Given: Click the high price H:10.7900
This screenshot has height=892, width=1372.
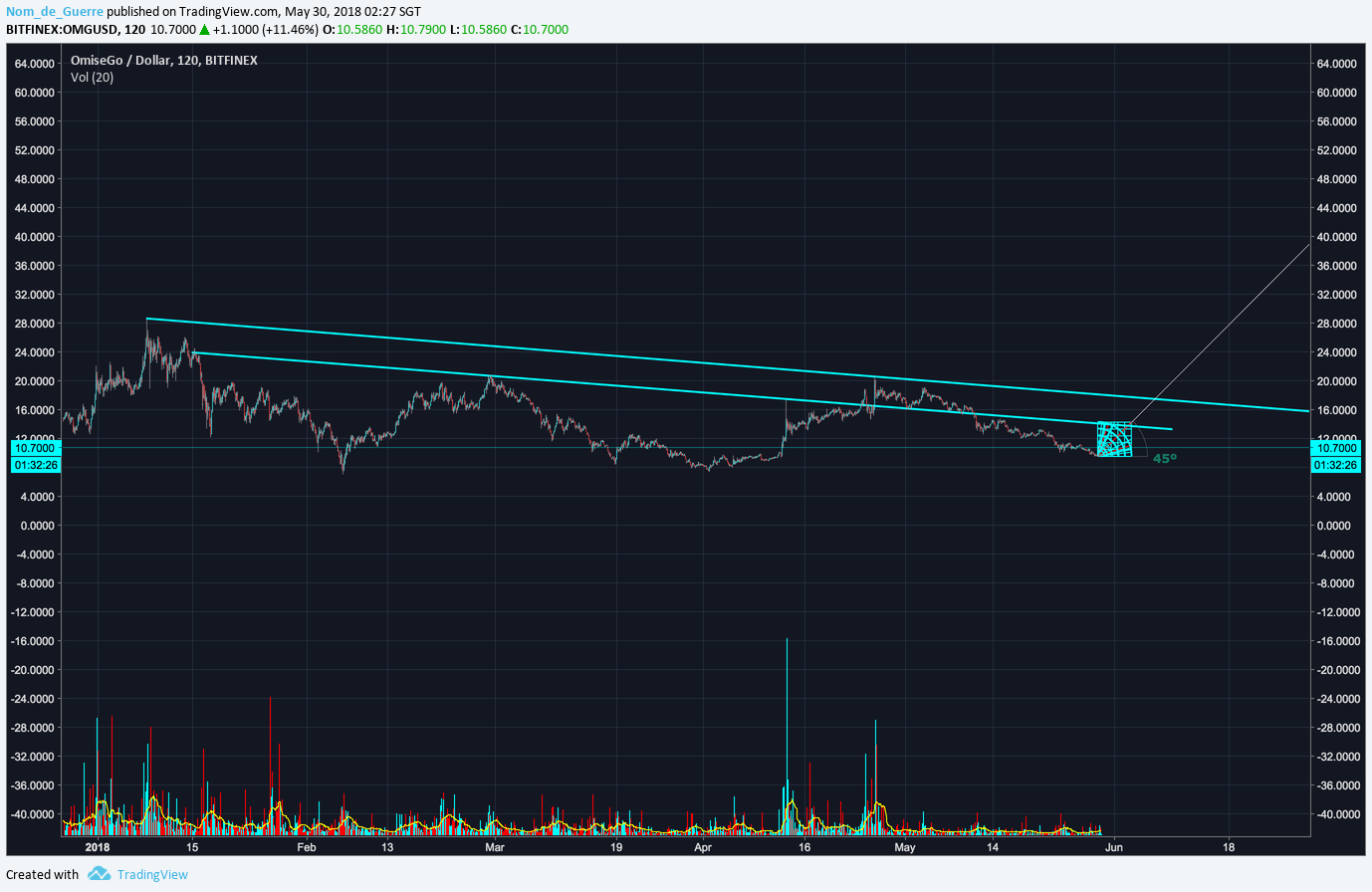Looking at the screenshot, I should [x=416, y=30].
